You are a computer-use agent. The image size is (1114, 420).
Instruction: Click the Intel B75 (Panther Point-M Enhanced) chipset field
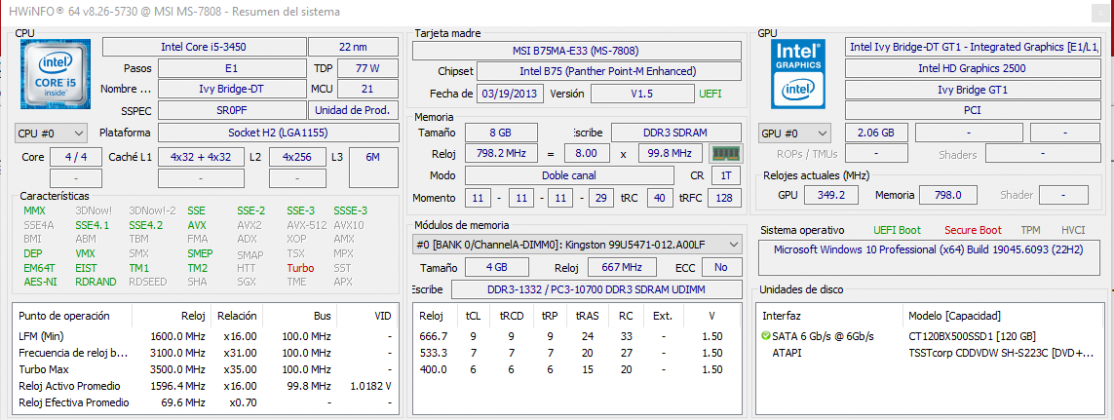point(608,72)
